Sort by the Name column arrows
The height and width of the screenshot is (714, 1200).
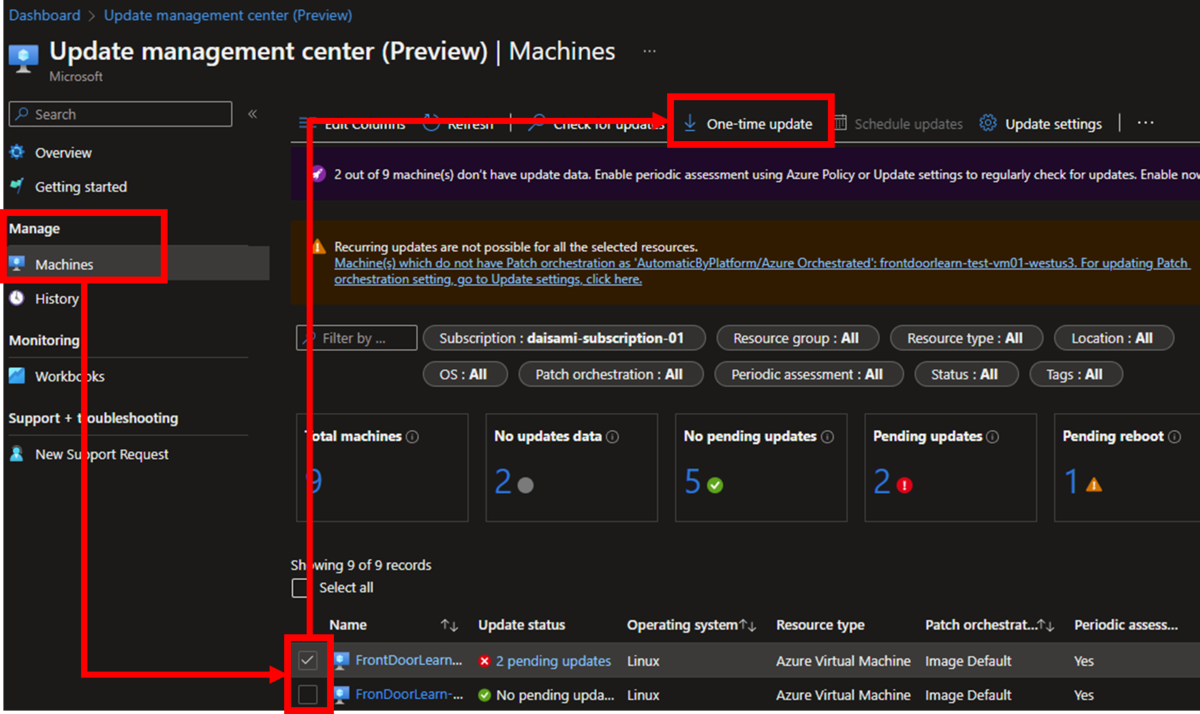(449, 625)
